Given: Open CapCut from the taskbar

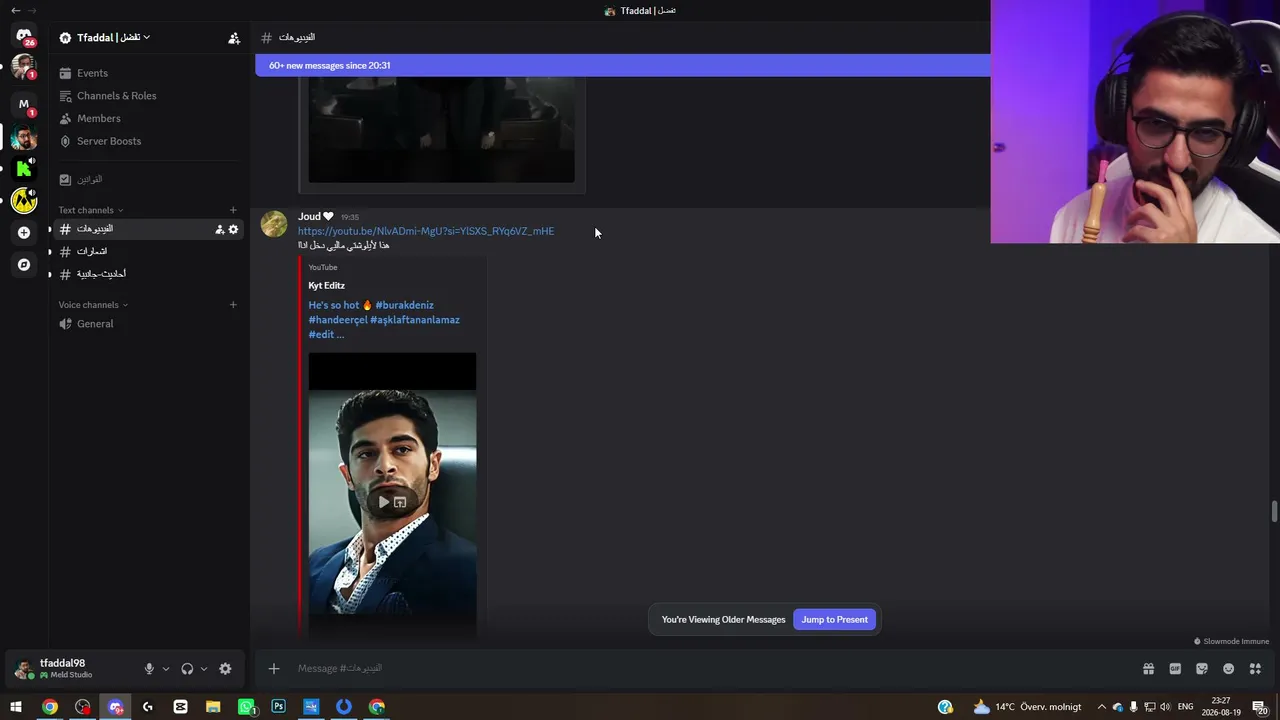Looking at the screenshot, I should click(180, 707).
